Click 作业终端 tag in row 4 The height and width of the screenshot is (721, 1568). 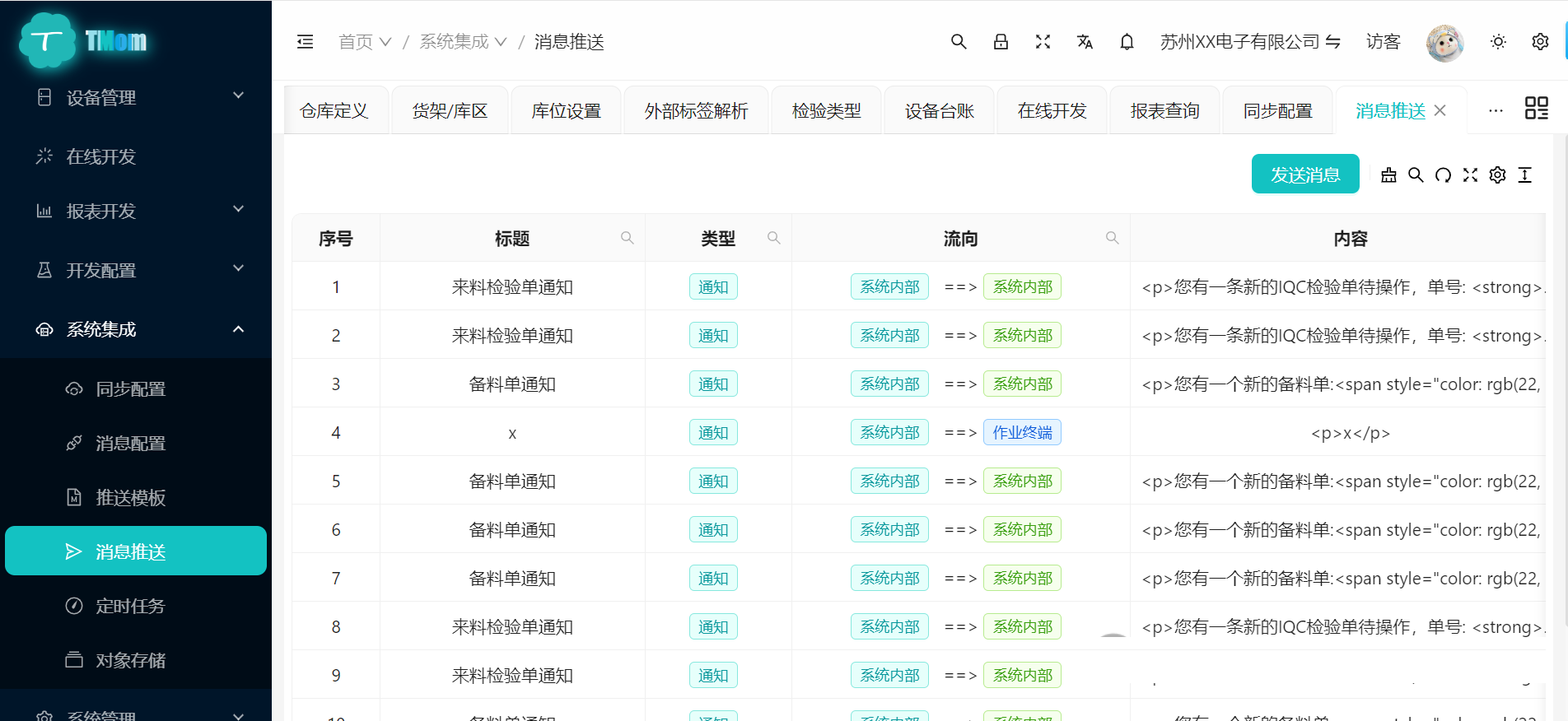[1021, 433]
